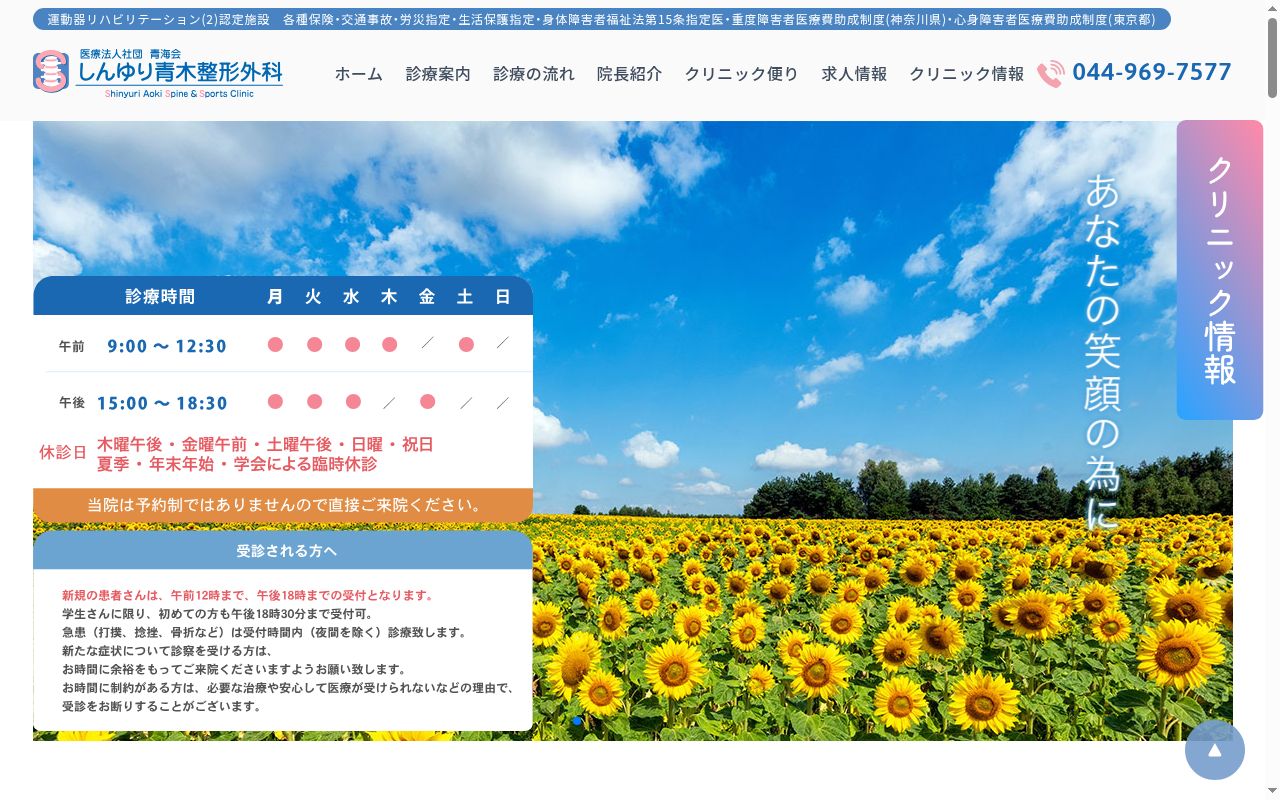The image size is (1280, 800).
Task: Click the 受診をお断りすることがございます line
Action: [x=161, y=706]
